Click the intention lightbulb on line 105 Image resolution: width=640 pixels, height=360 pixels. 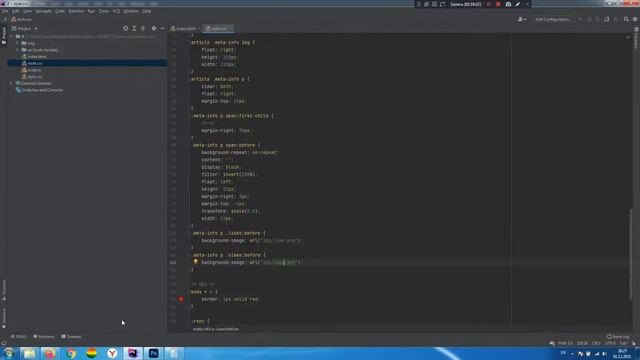196,262
